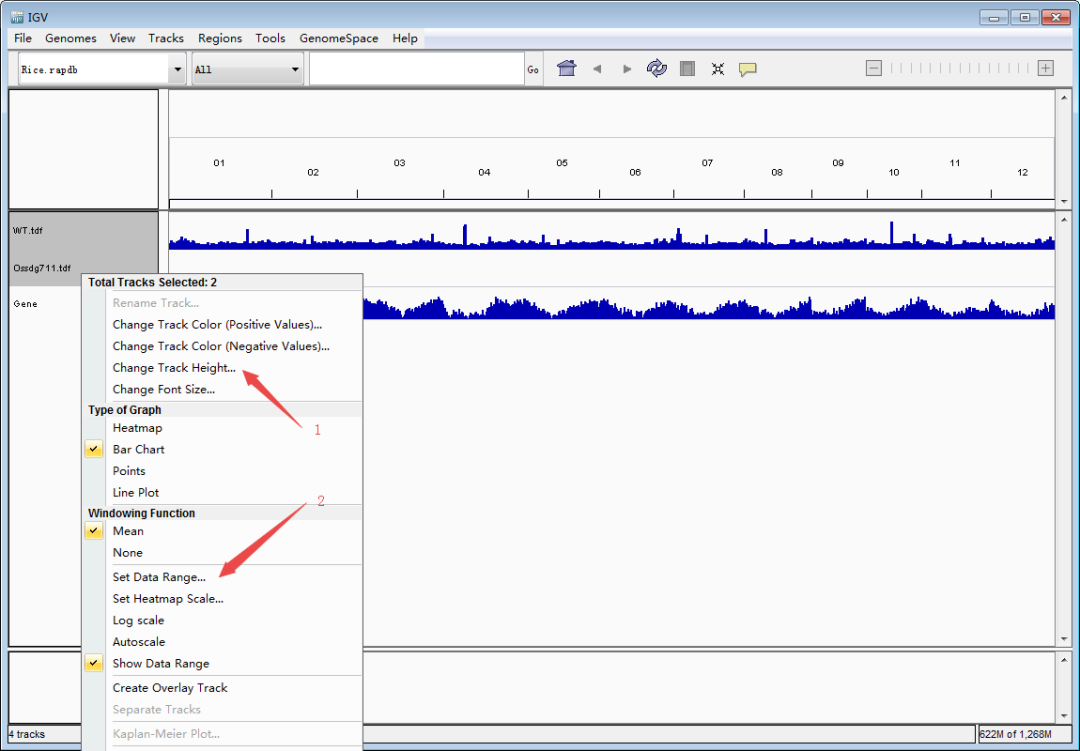Open the Tracks menu
The image size is (1080, 751).
point(165,38)
